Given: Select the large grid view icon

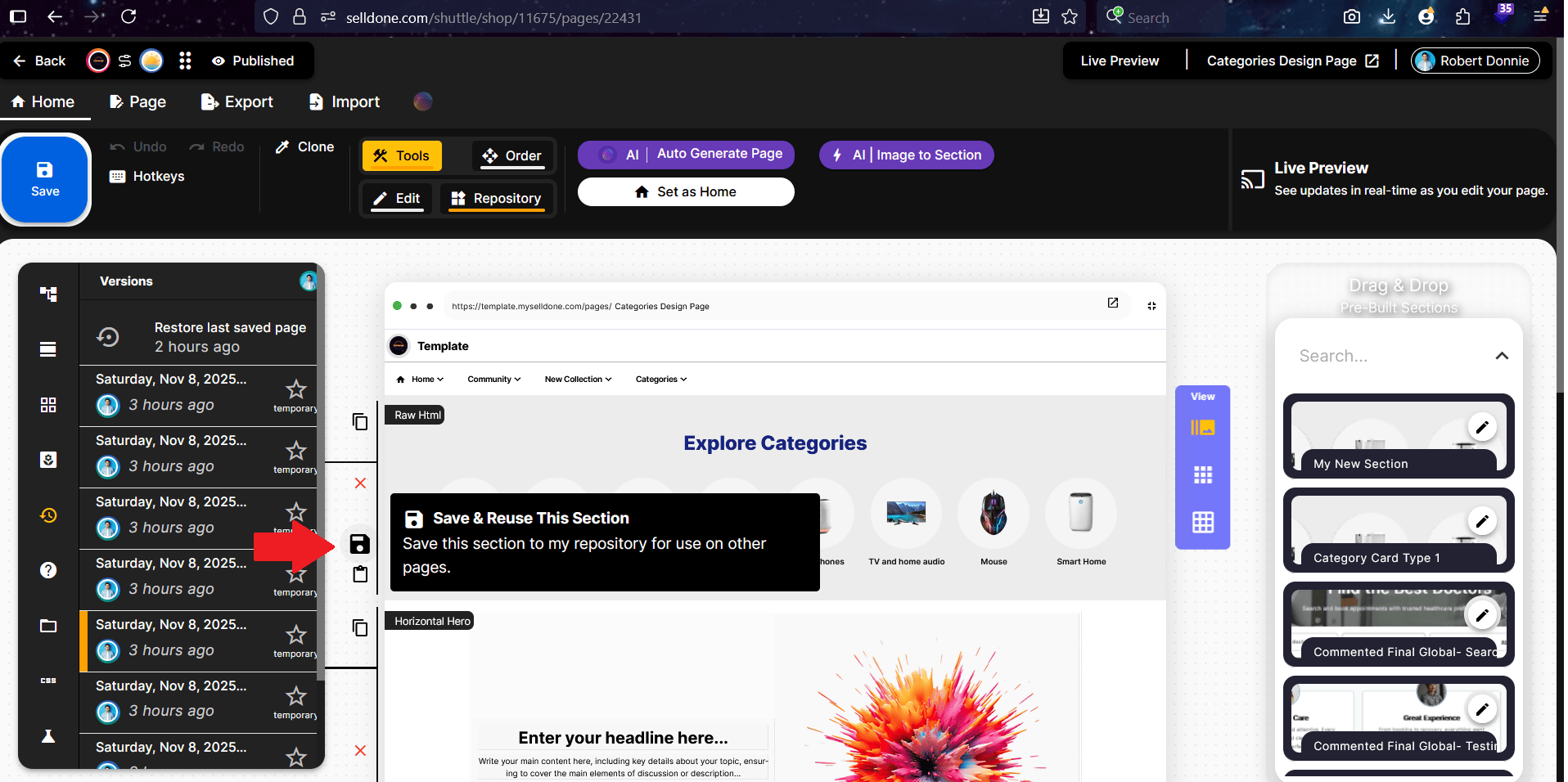Looking at the screenshot, I should (1203, 522).
